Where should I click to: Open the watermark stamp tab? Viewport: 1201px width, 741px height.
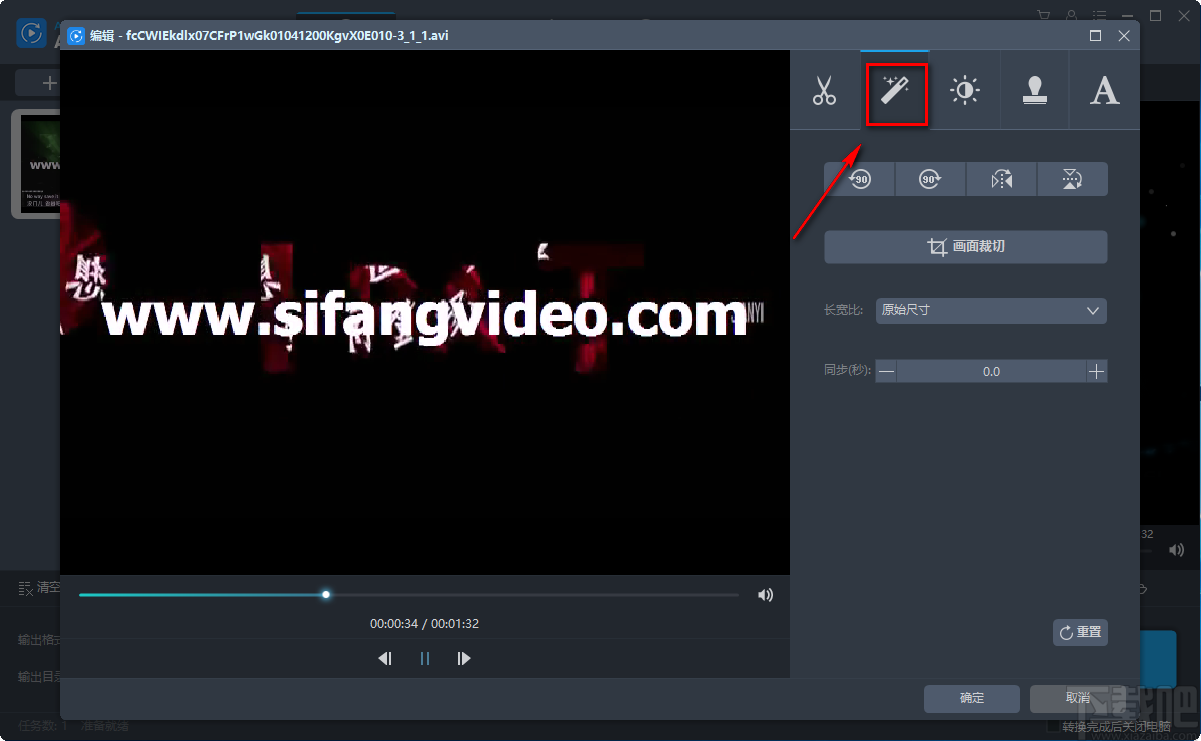point(1034,91)
